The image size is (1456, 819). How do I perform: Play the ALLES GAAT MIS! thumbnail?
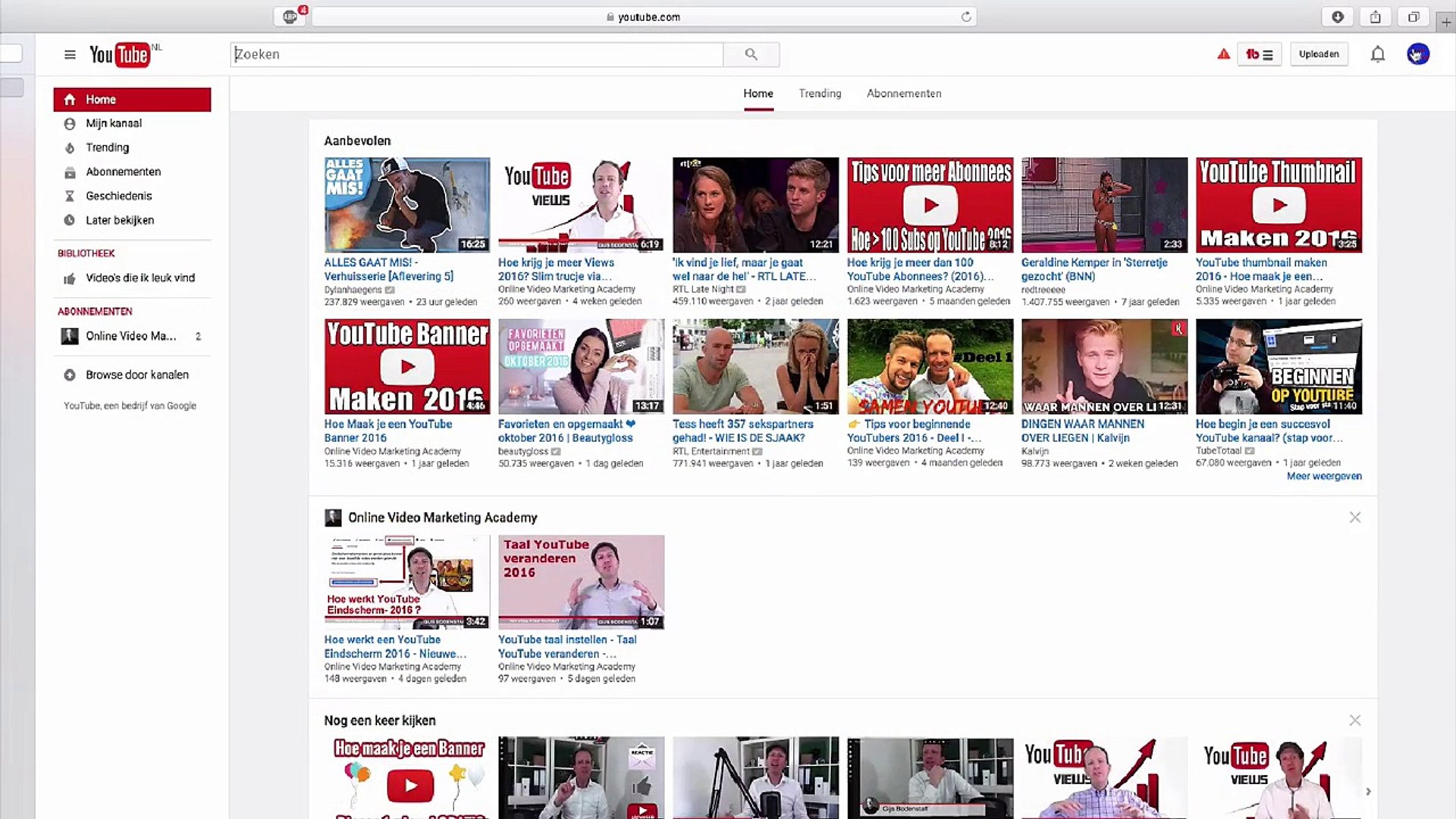tap(407, 205)
